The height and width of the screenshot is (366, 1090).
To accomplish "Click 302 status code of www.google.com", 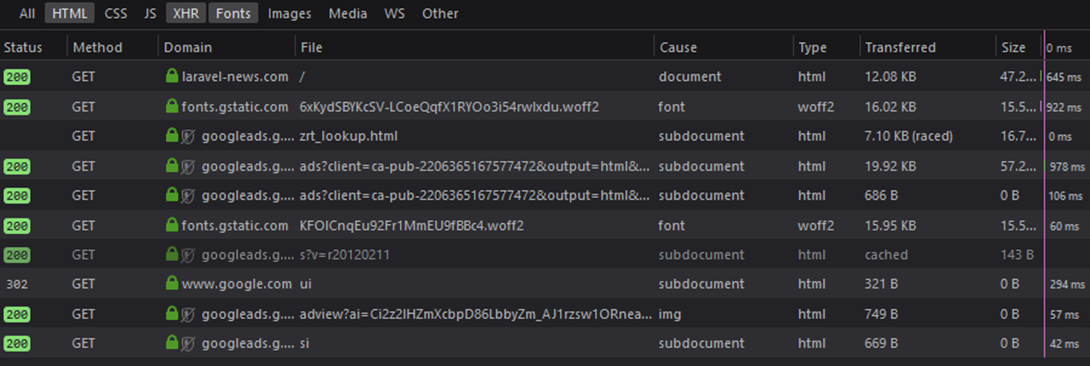I will pos(17,284).
